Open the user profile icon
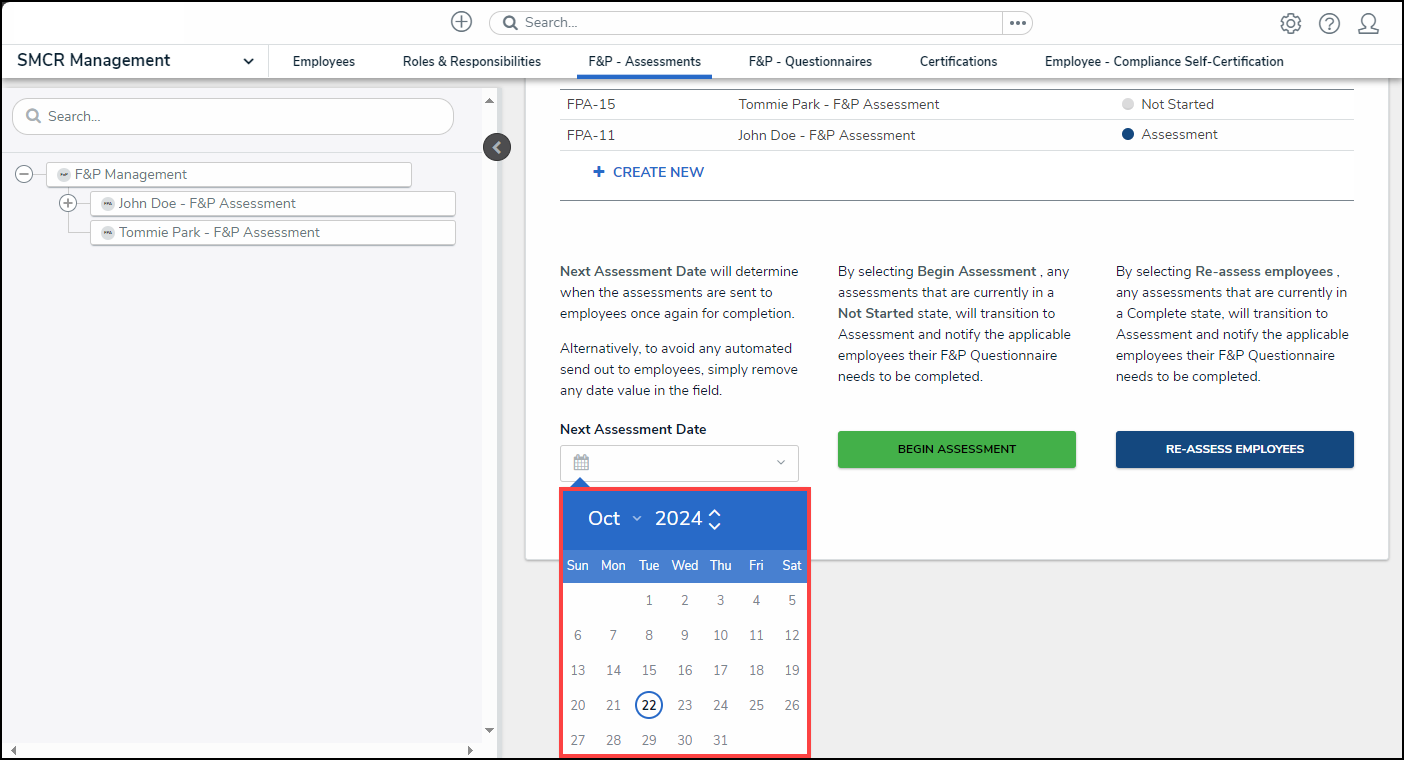 [x=1368, y=24]
